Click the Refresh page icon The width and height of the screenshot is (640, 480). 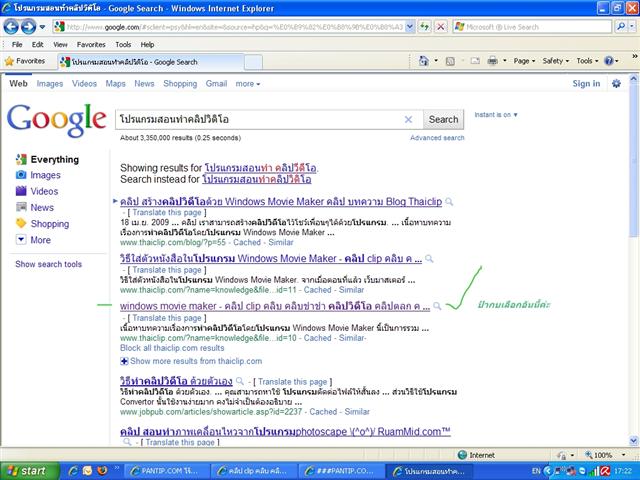click(x=424, y=27)
